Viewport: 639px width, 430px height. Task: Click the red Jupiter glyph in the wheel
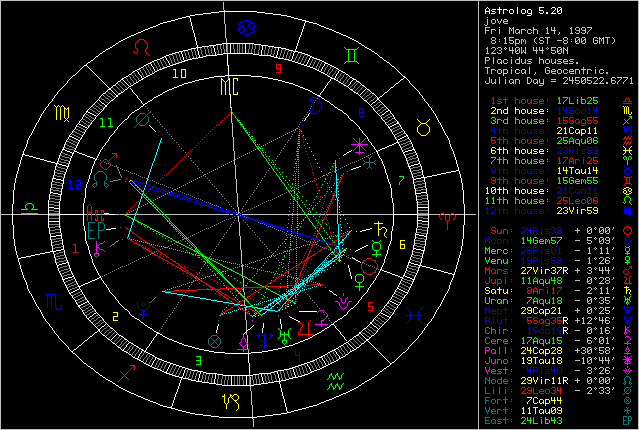tap(305, 328)
